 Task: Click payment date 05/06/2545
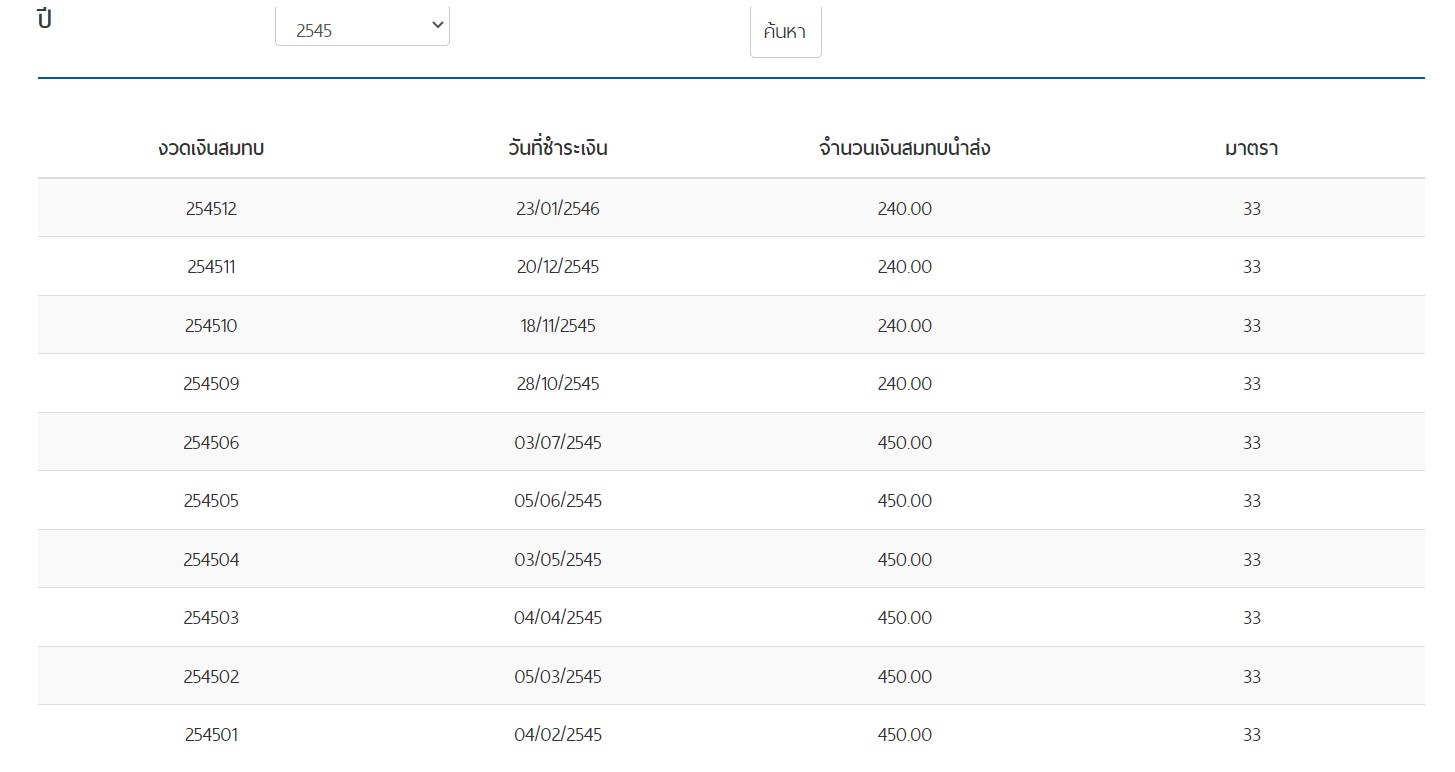tap(558, 501)
